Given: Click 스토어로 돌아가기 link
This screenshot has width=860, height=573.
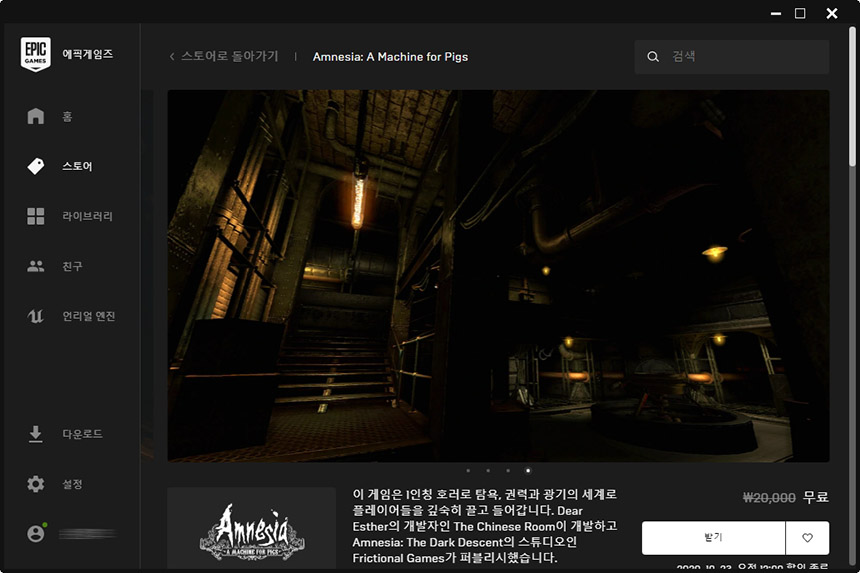Looking at the screenshot, I should (x=230, y=56).
